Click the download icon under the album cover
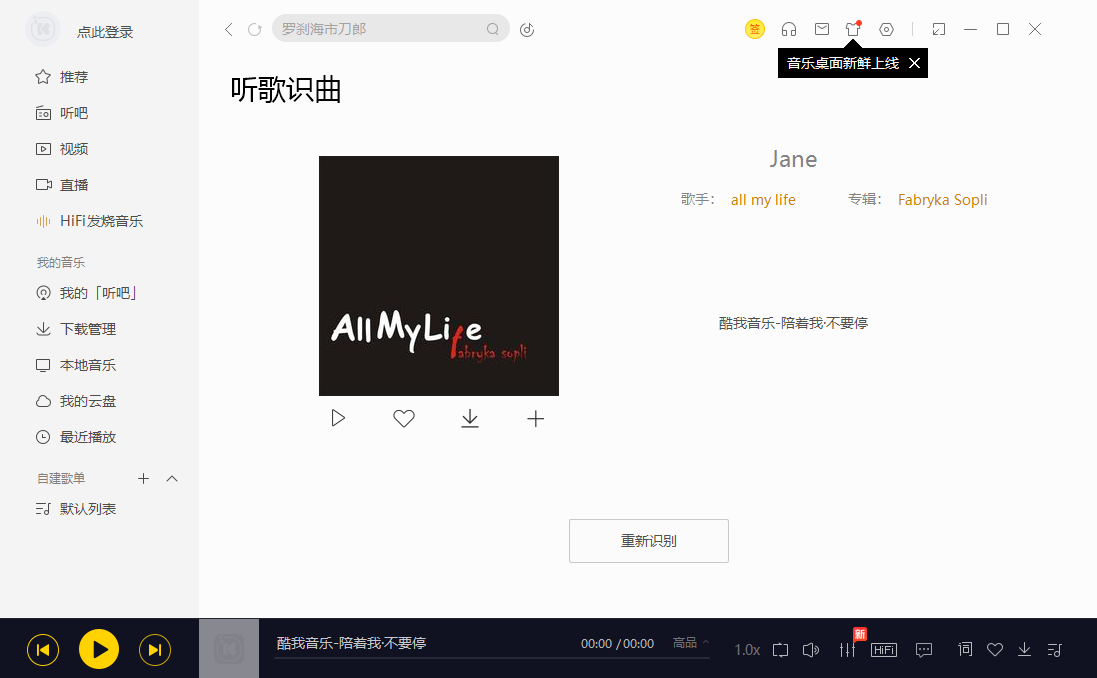The width and height of the screenshot is (1097, 678). pyautogui.click(x=470, y=419)
